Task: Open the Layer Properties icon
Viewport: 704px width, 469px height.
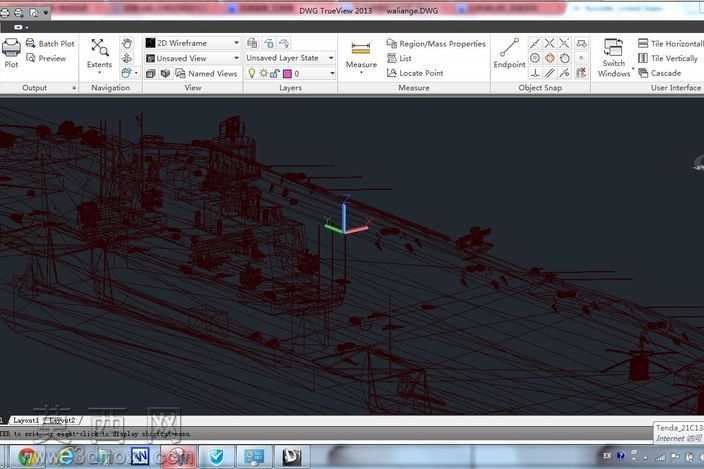Action: click(x=252, y=44)
